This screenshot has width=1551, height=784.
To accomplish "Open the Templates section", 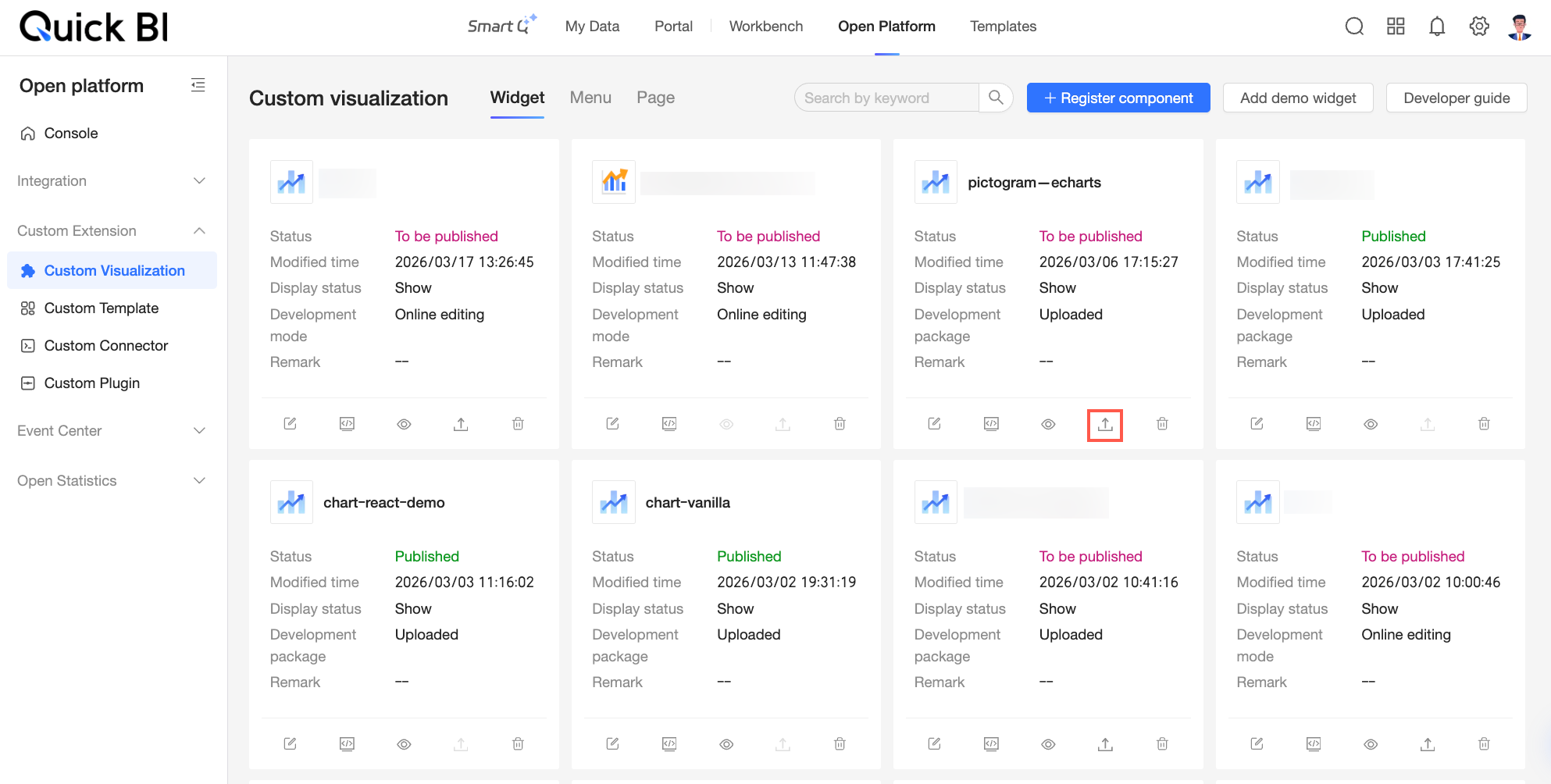I will tap(1003, 27).
